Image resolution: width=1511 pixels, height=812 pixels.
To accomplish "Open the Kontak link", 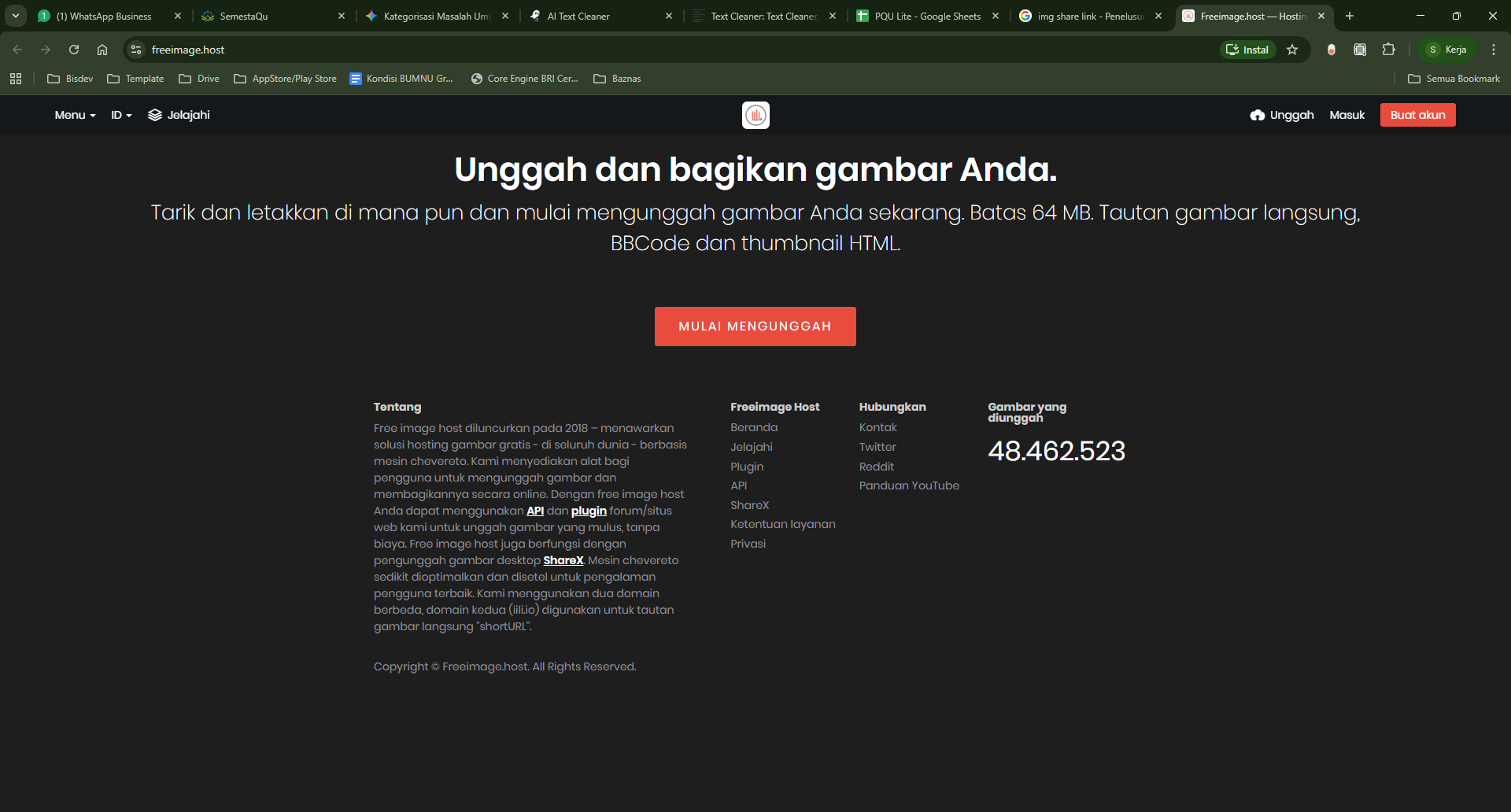I will (878, 427).
